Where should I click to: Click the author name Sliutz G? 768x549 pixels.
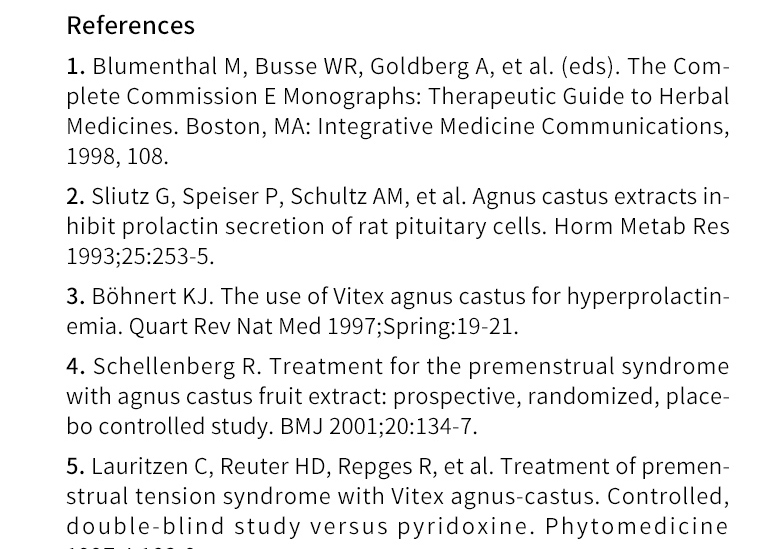tap(130, 197)
